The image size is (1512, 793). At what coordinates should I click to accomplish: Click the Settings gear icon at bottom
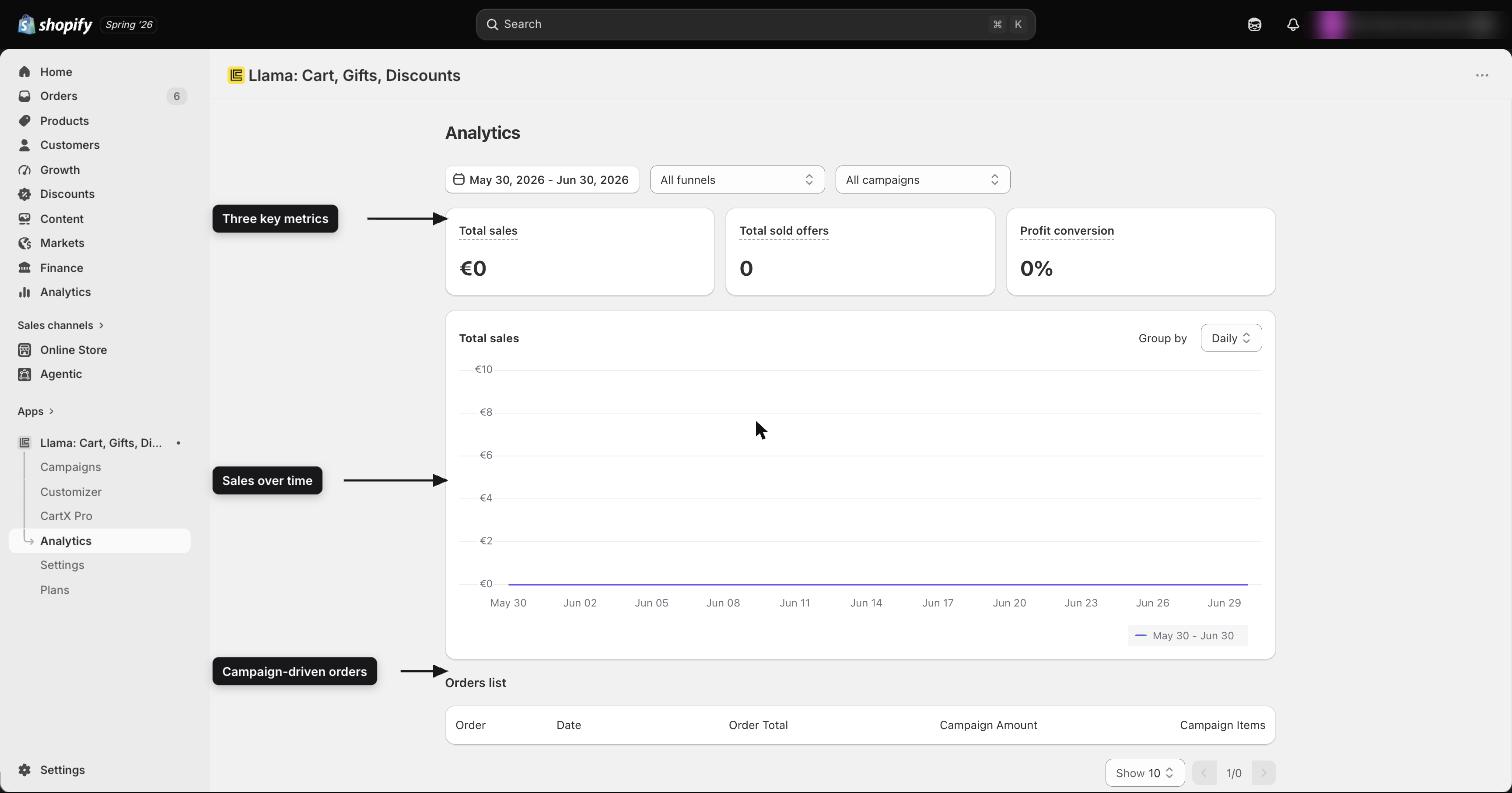[25, 770]
